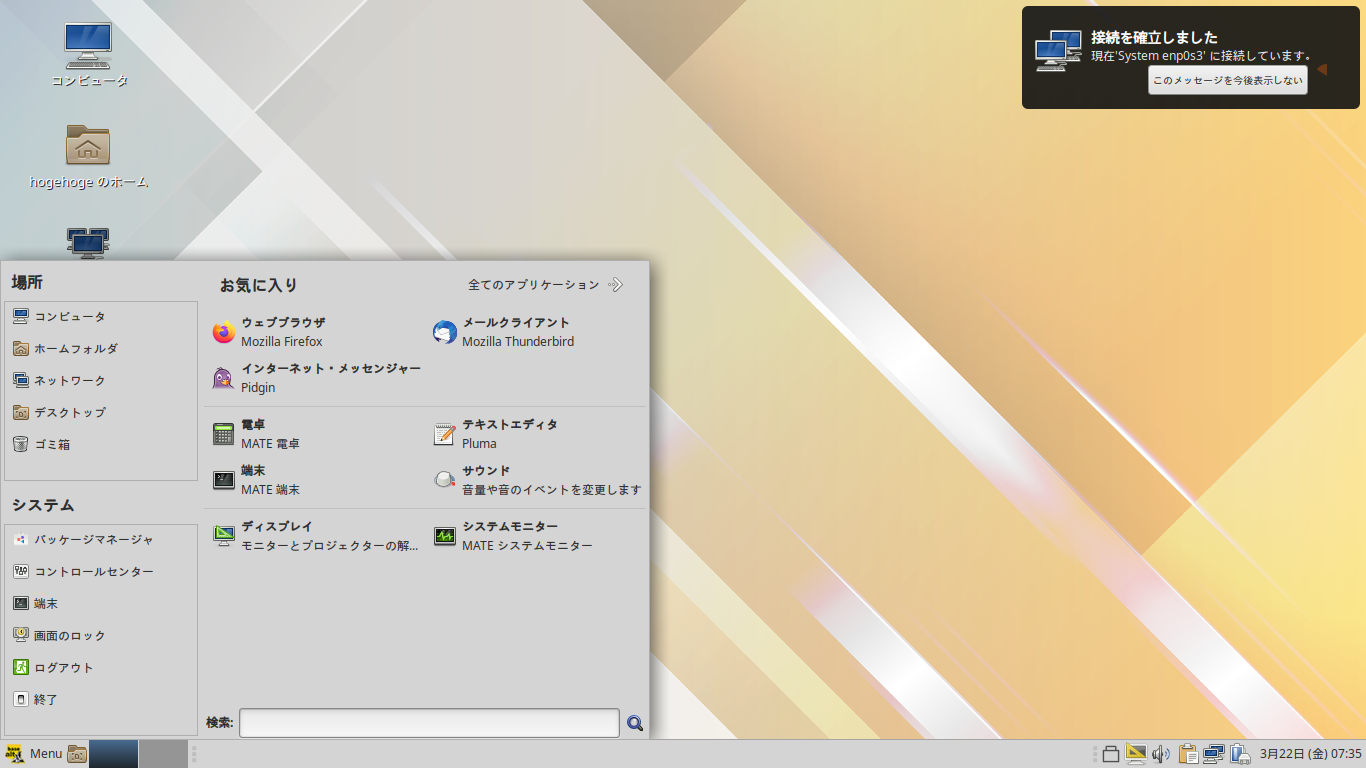Open the clock showing 3月22日 07:35
This screenshot has height=768, width=1366.
pyautogui.click(x=1310, y=754)
